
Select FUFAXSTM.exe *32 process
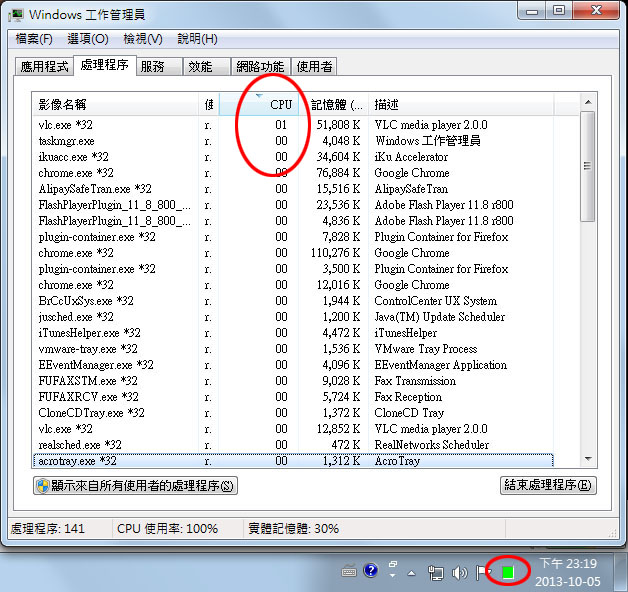[293, 381]
